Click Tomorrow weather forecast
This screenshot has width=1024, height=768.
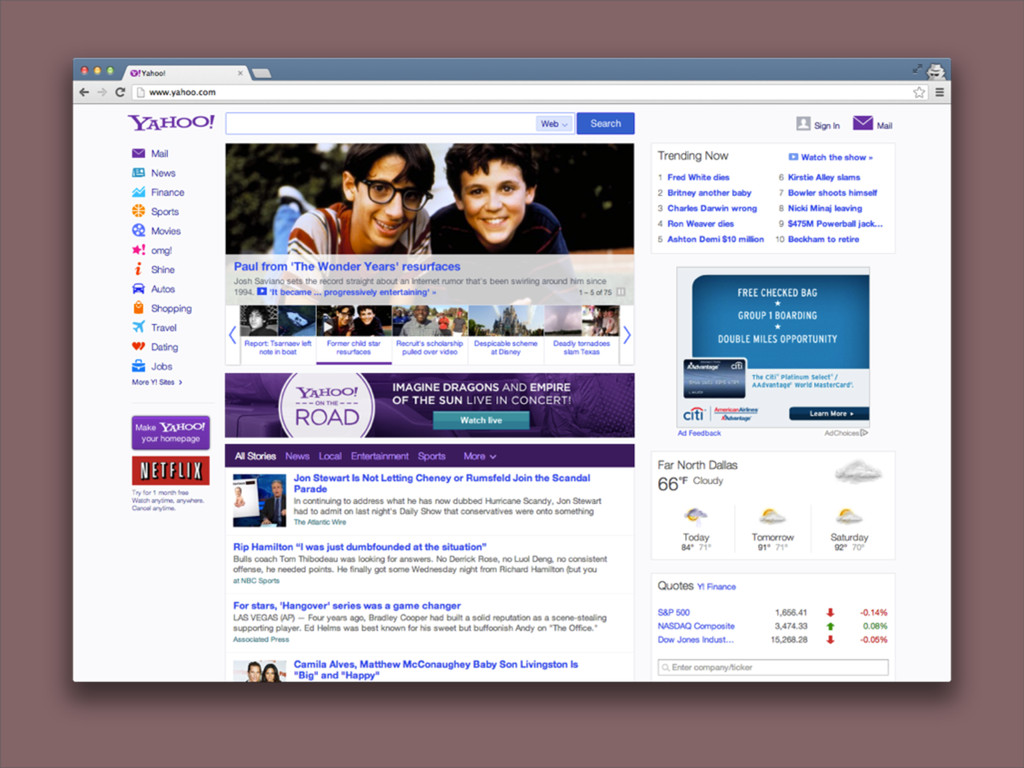(x=773, y=530)
